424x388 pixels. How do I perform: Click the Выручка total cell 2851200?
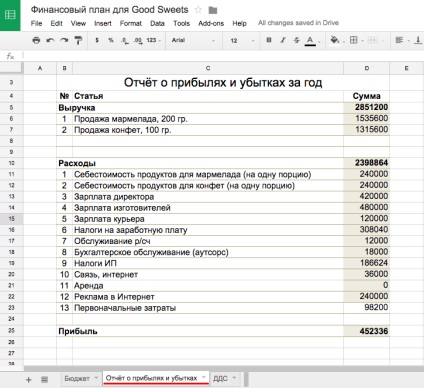(x=366, y=107)
